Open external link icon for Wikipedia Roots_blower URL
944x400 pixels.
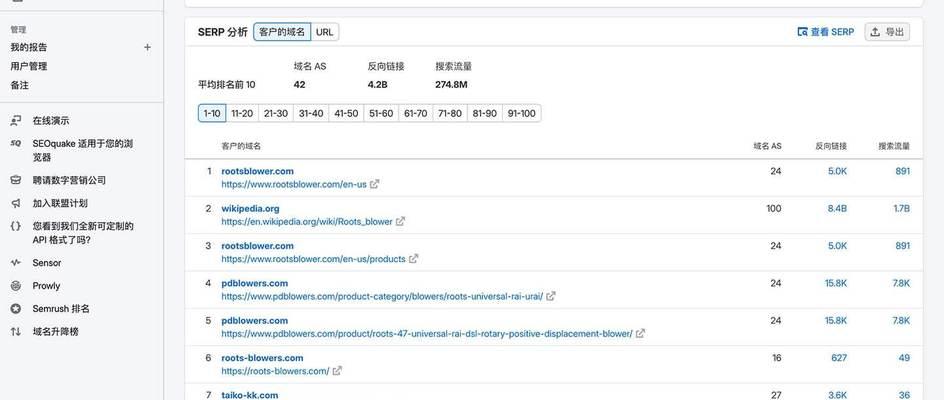click(x=400, y=222)
